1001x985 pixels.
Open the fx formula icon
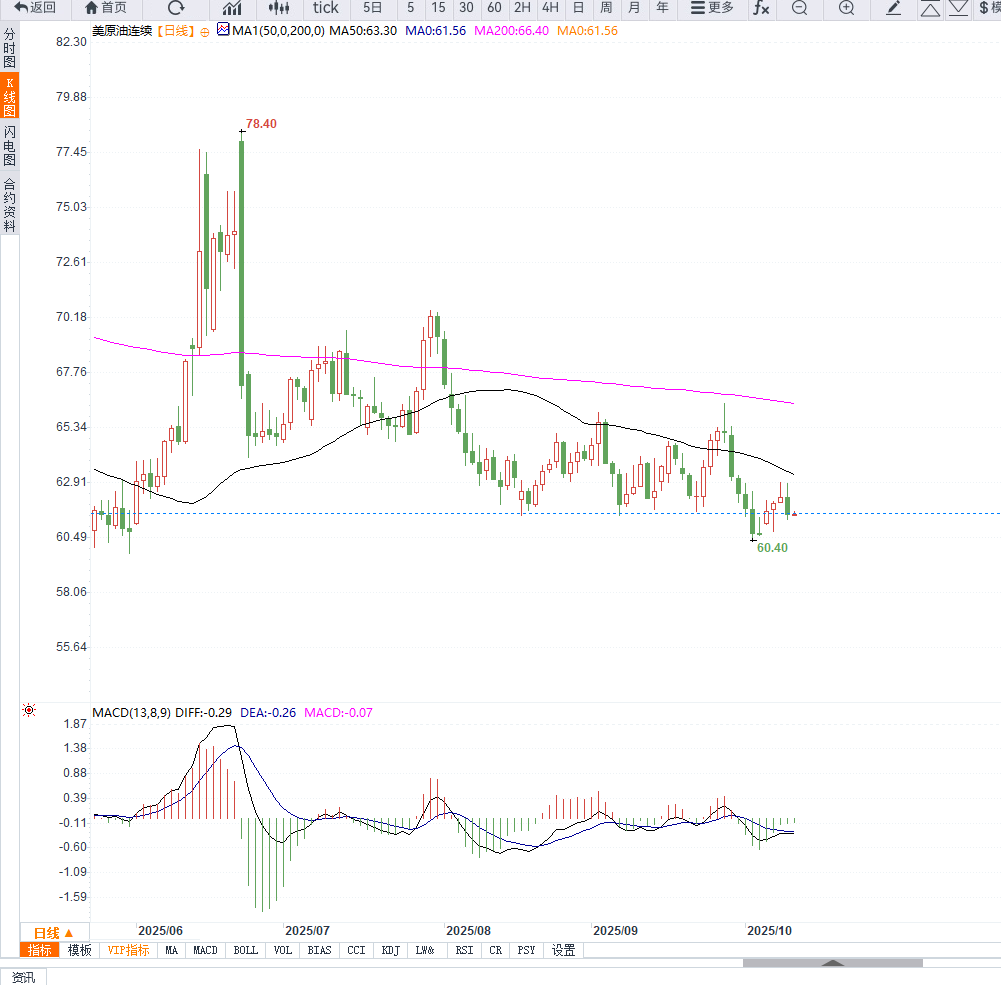[x=761, y=8]
